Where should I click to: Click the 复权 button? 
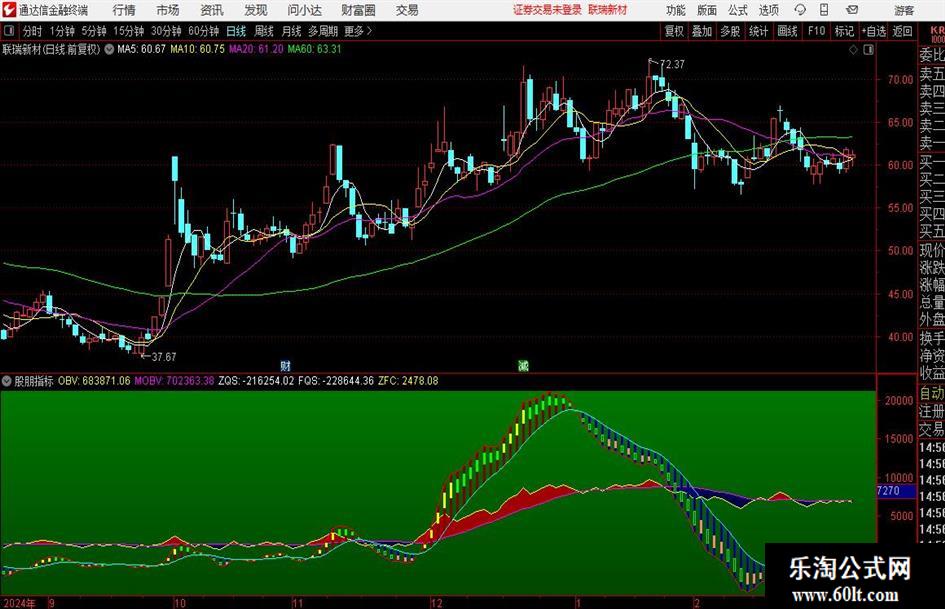point(674,31)
